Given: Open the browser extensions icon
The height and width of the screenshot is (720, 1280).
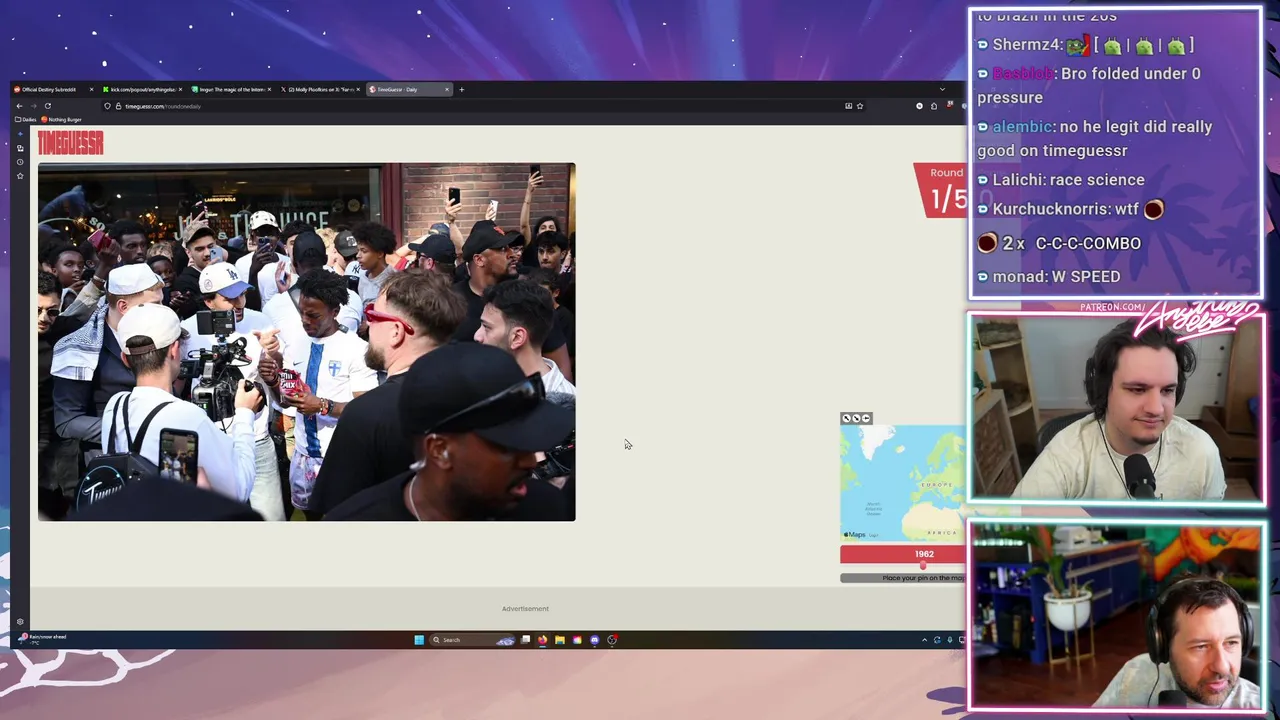Looking at the screenshot, I should 934,106.
